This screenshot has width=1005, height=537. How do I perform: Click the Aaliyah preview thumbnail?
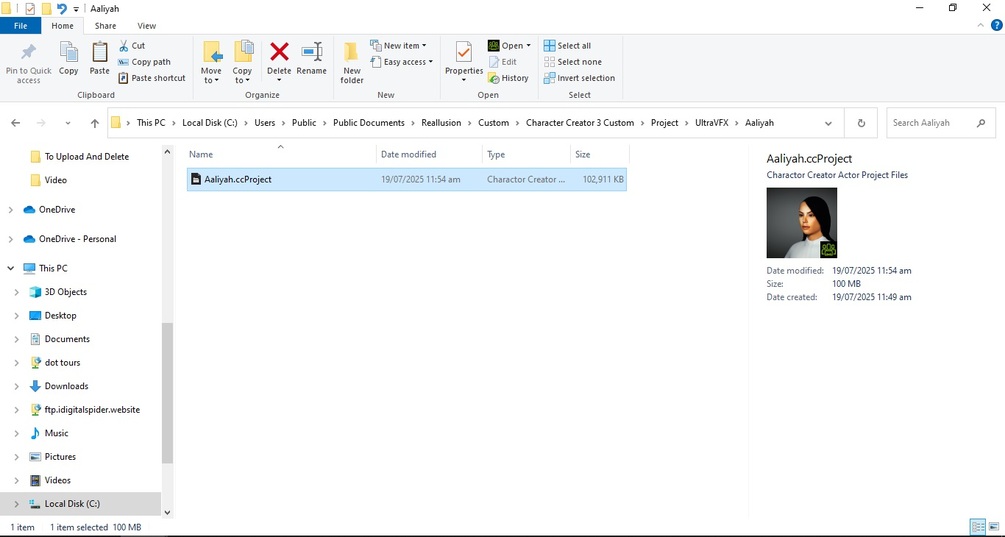(x=801, y=222)
